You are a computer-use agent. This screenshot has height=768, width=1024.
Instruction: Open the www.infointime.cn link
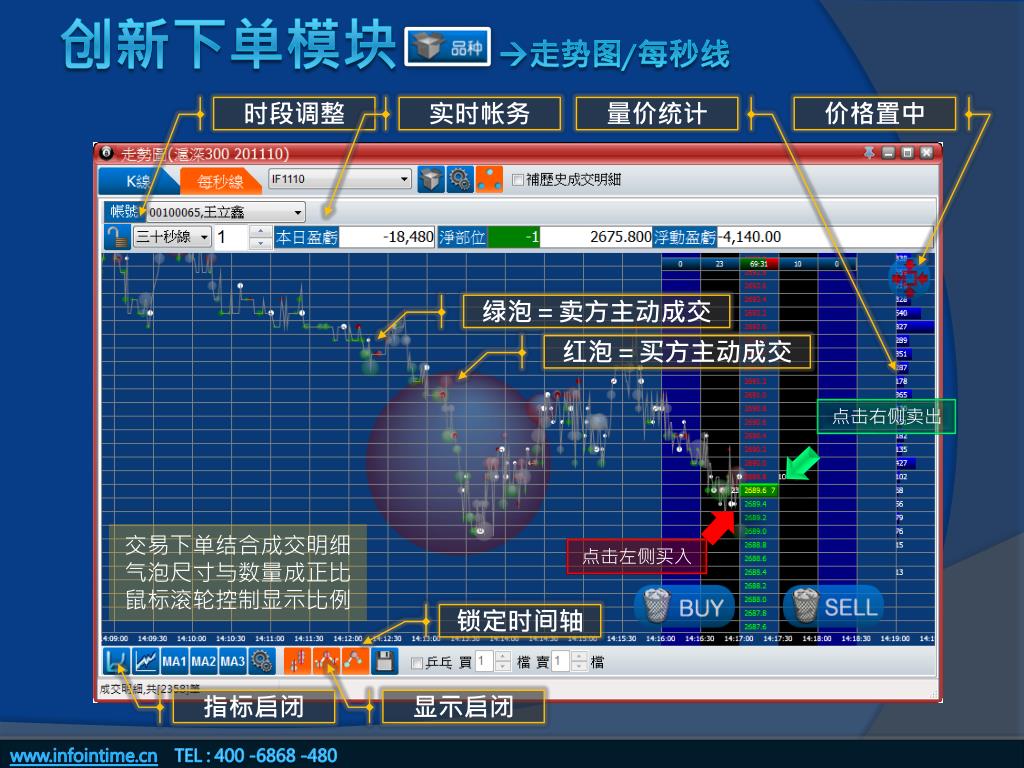click(84, 756)
